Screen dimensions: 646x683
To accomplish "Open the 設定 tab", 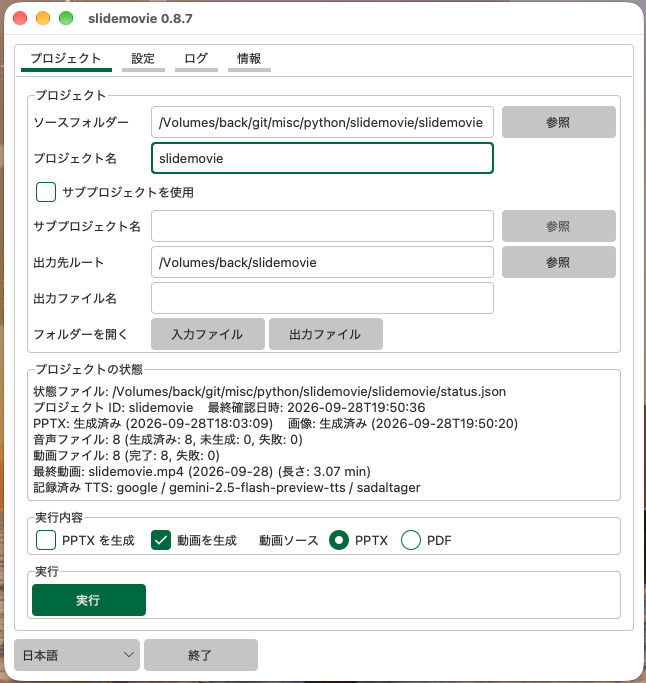I will click(143, 59).
